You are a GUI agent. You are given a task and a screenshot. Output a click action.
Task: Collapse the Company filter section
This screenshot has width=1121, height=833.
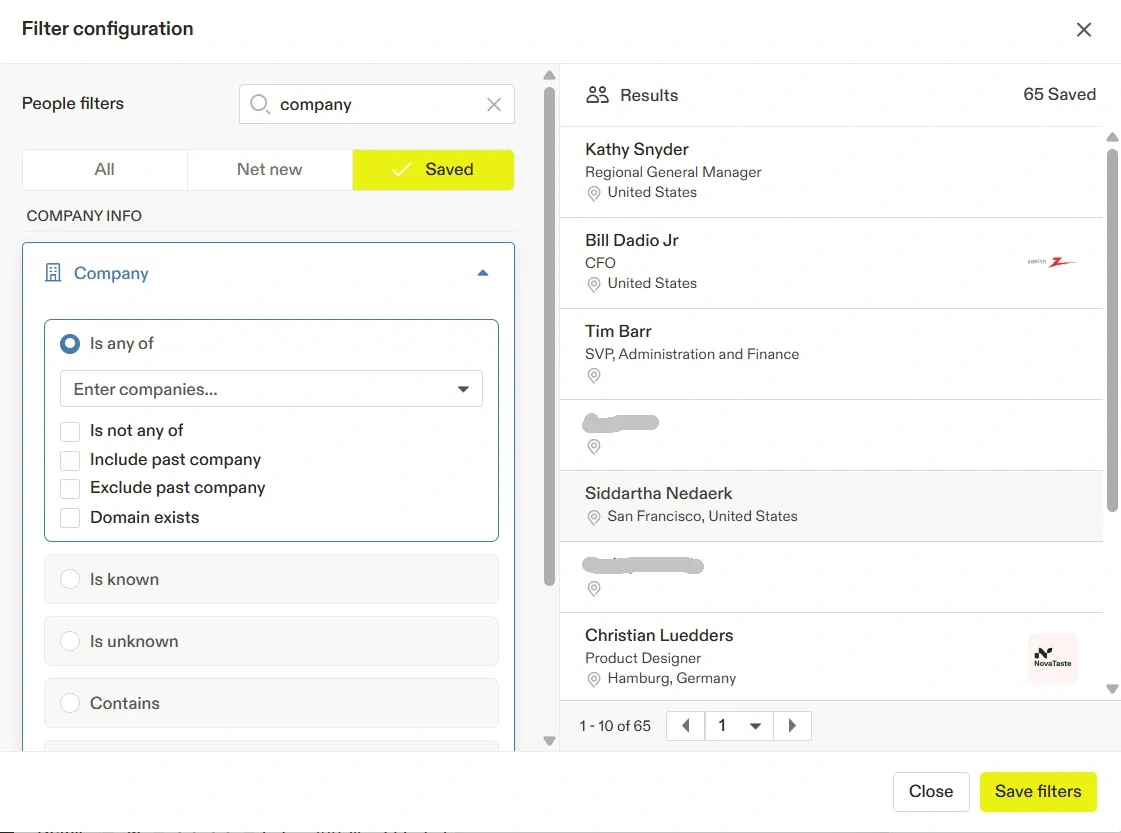(x=483, y=273)
